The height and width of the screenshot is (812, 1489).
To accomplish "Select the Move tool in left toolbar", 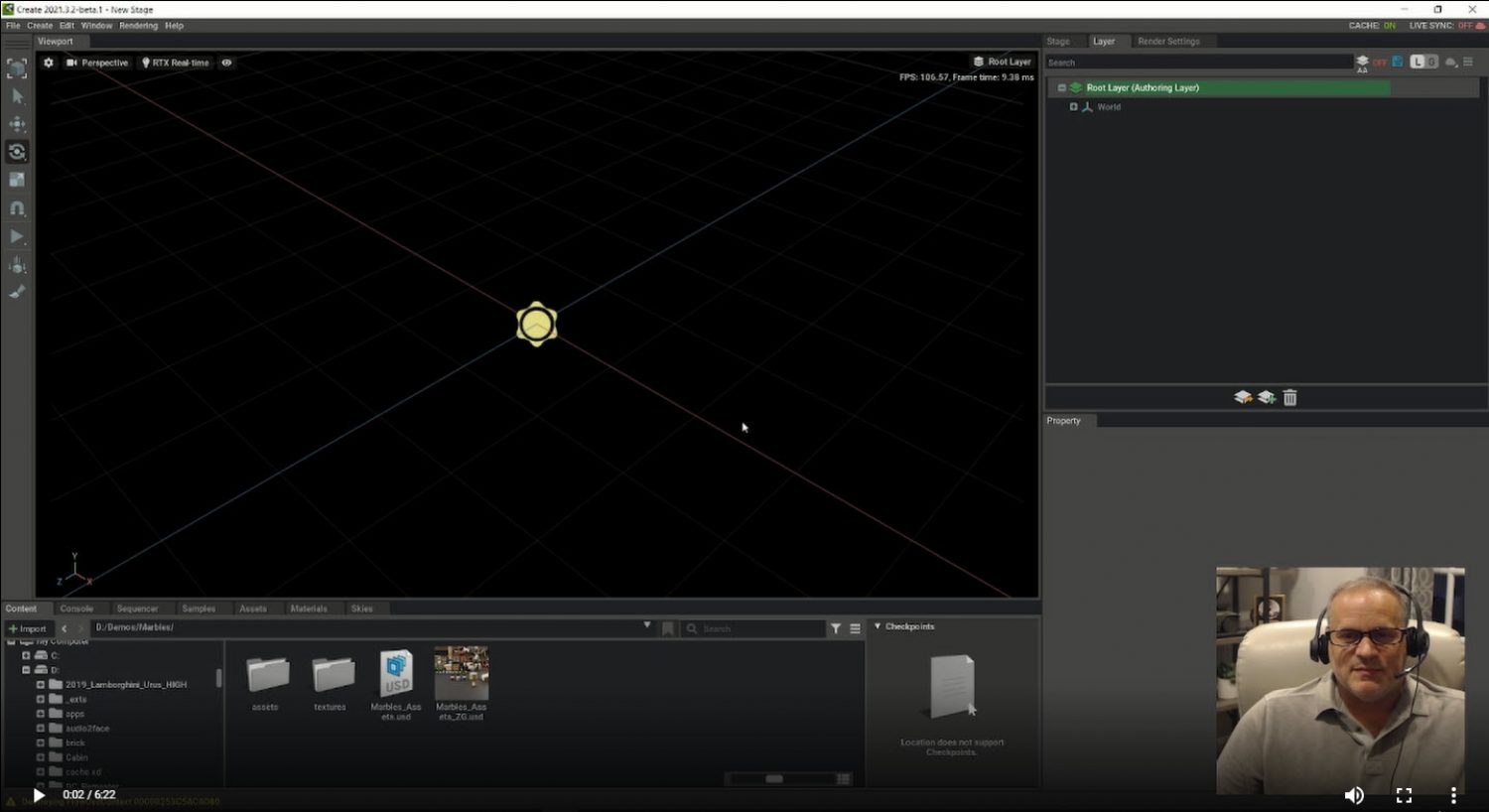I will pos(17,124).
